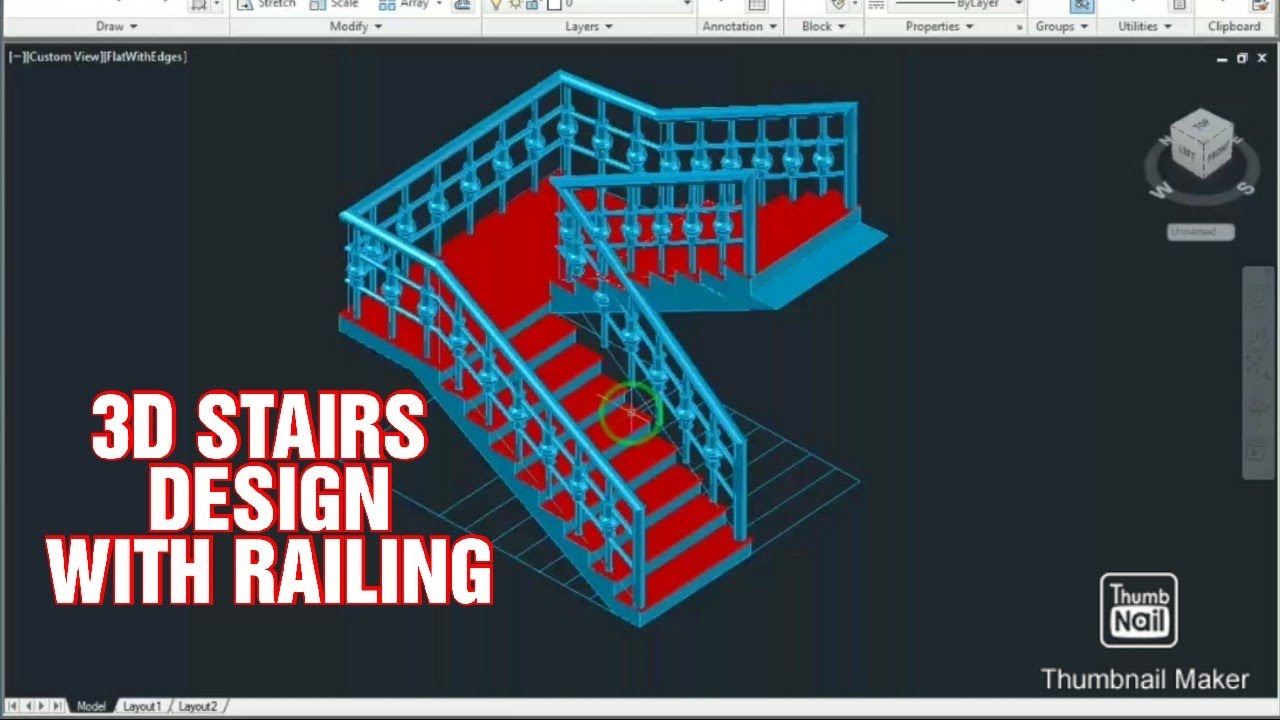Select the TOP face of ViewCube

pyautogui.click(x=1200, y=124)
